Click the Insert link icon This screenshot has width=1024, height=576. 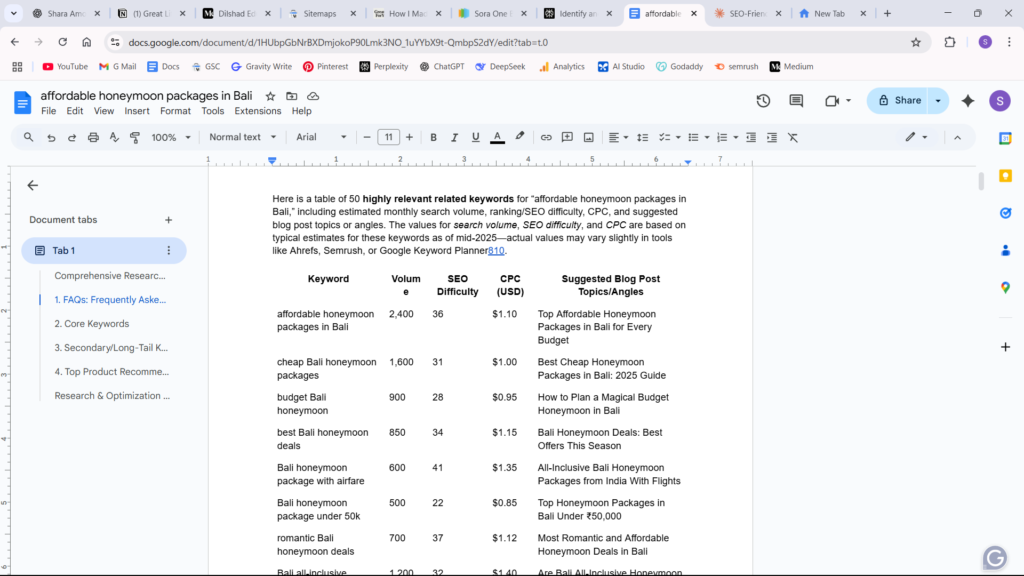tap(546, 137)
